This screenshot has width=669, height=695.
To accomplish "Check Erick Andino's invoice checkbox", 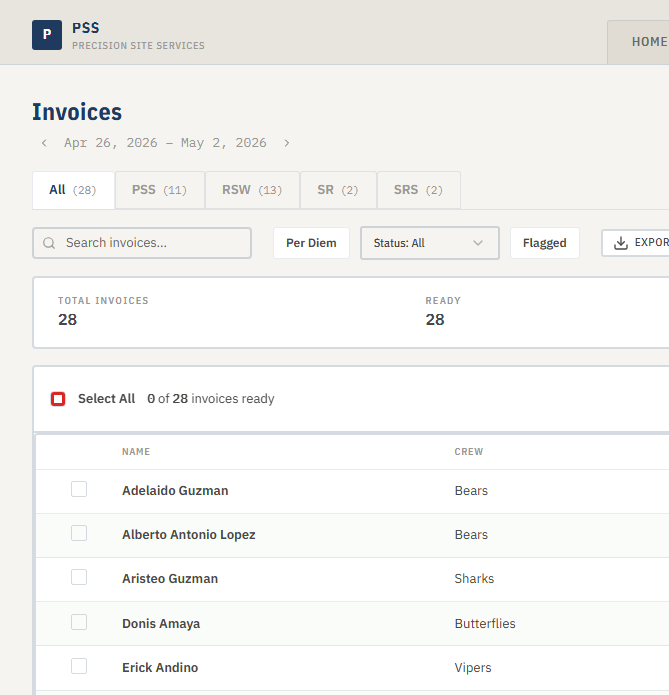I will click(79, 666).
